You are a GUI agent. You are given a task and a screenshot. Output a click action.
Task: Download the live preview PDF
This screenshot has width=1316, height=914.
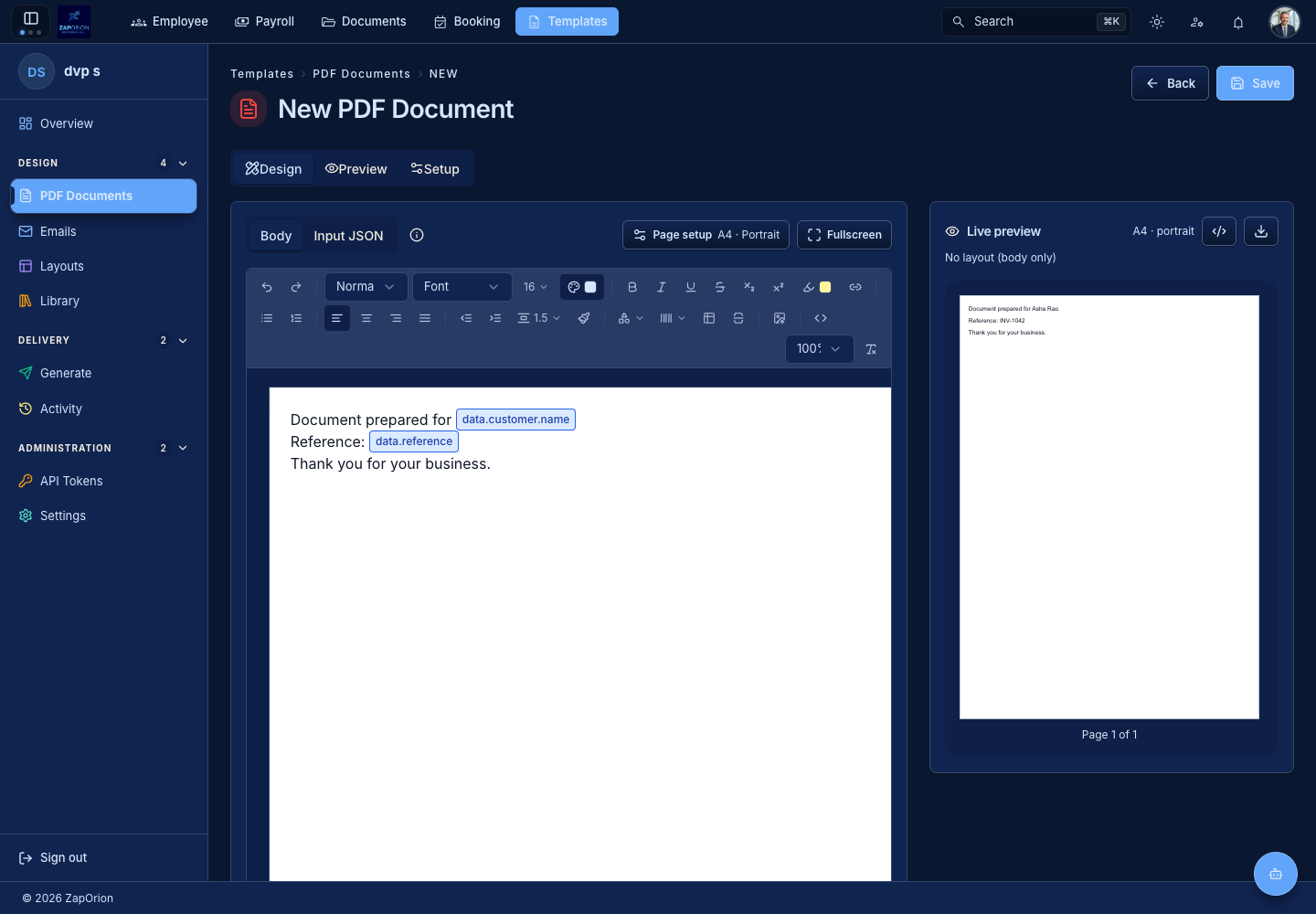pyautogui.click(x=1261, y=231)
